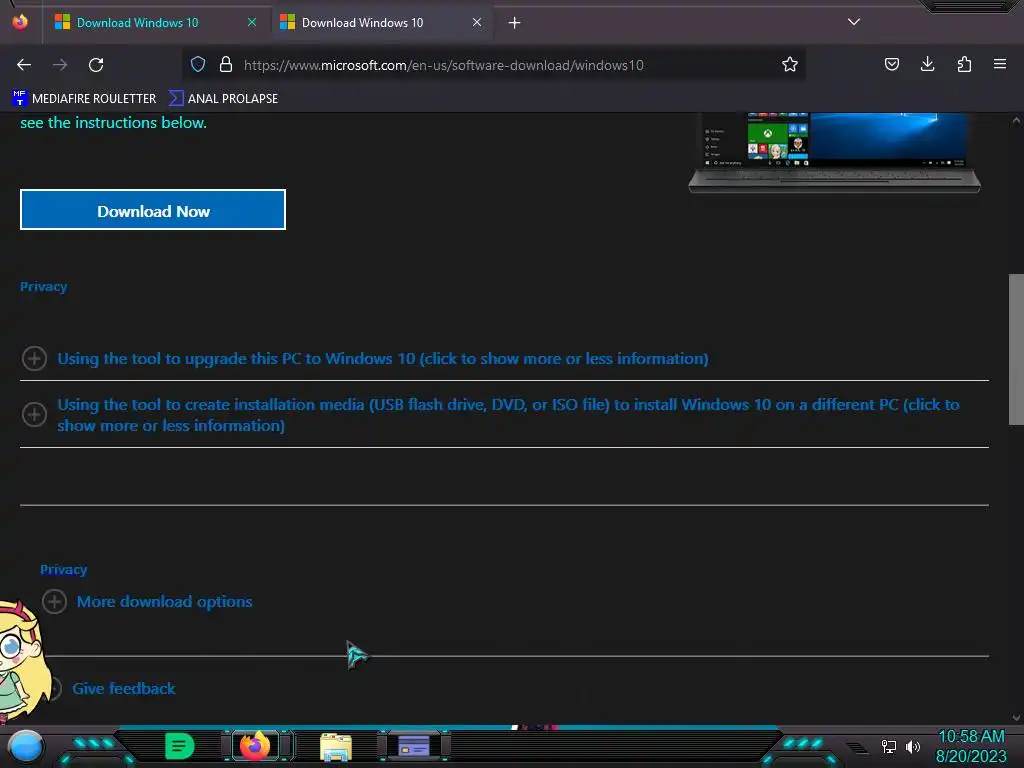Open a new tab

[515, 23]
